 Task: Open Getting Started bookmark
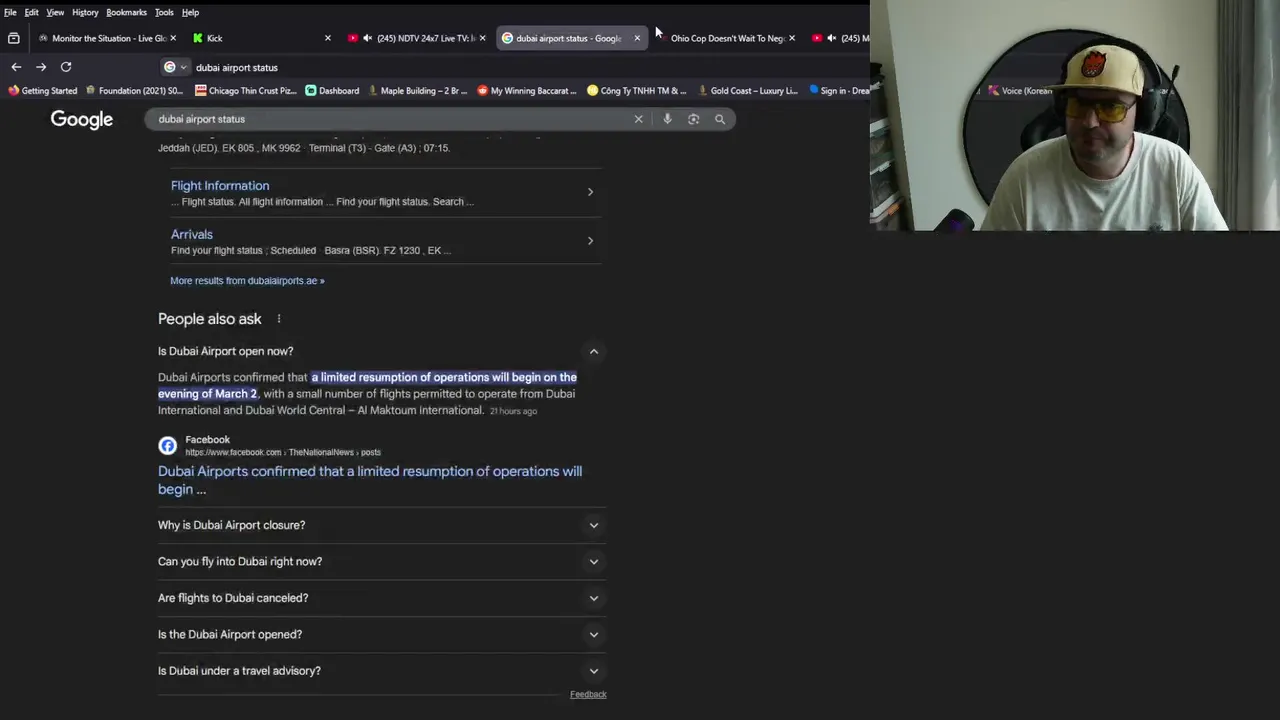42,91
